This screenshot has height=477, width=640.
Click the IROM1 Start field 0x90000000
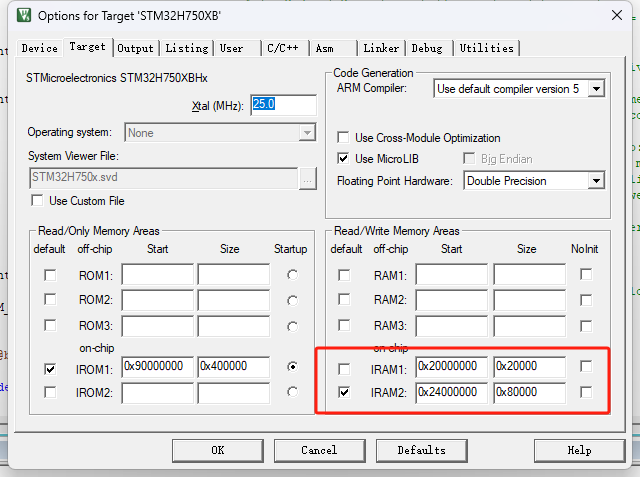coord(158,367)
